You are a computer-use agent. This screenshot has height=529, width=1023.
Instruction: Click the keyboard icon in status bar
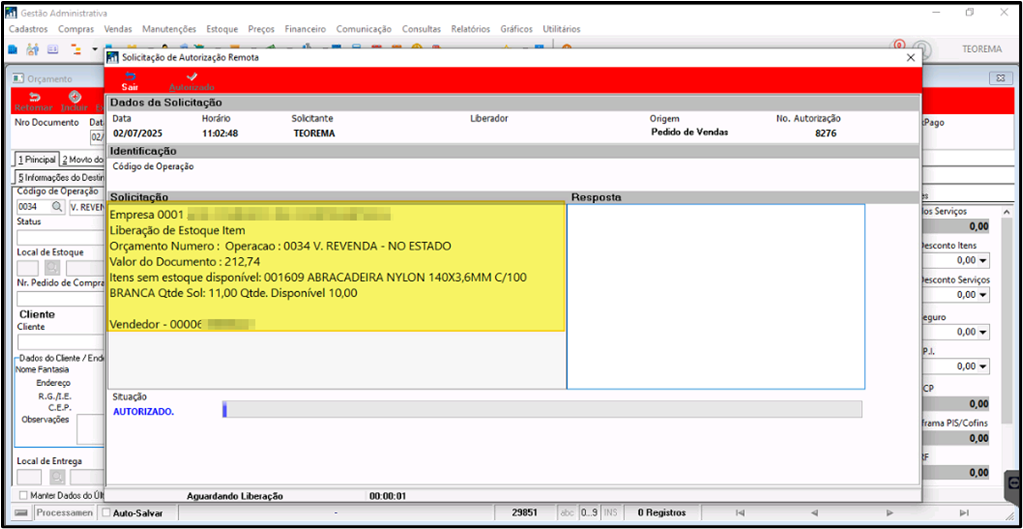coord(22,513)
